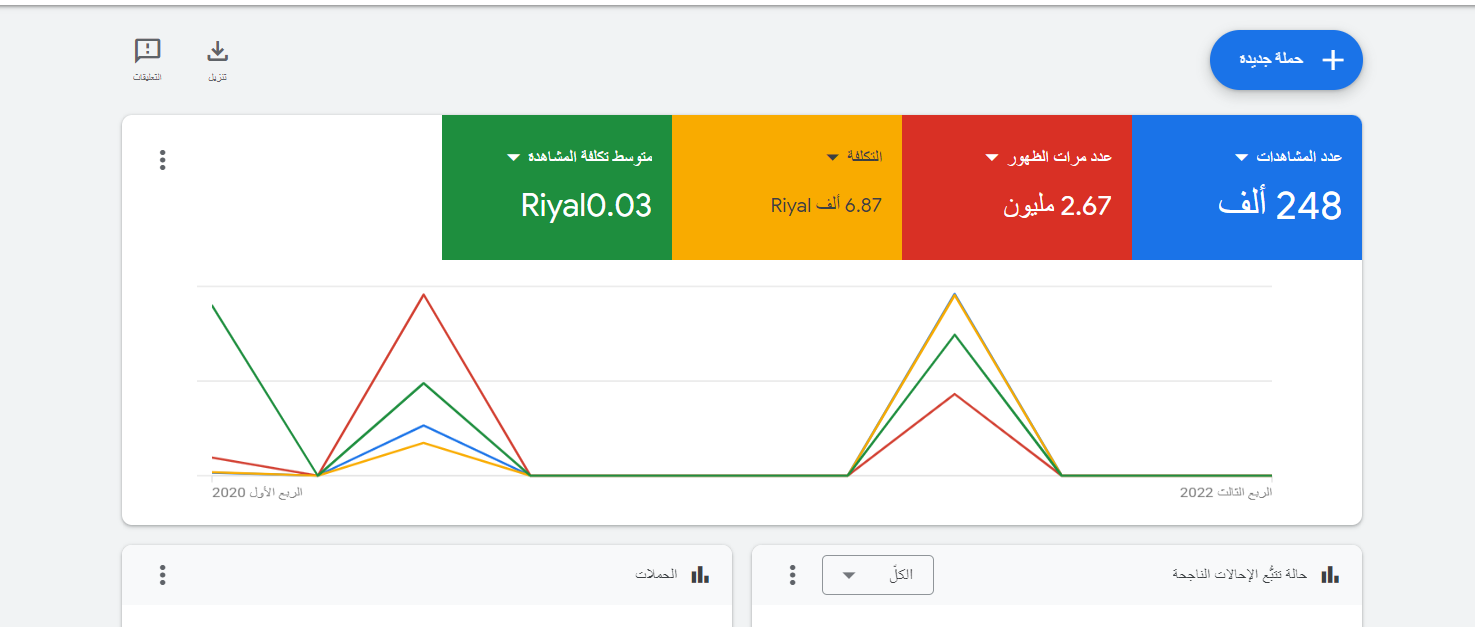This screenshot has width=1475, height=627.
Task: Open three-dot menu in الحملات card
Action: [163, 575]
